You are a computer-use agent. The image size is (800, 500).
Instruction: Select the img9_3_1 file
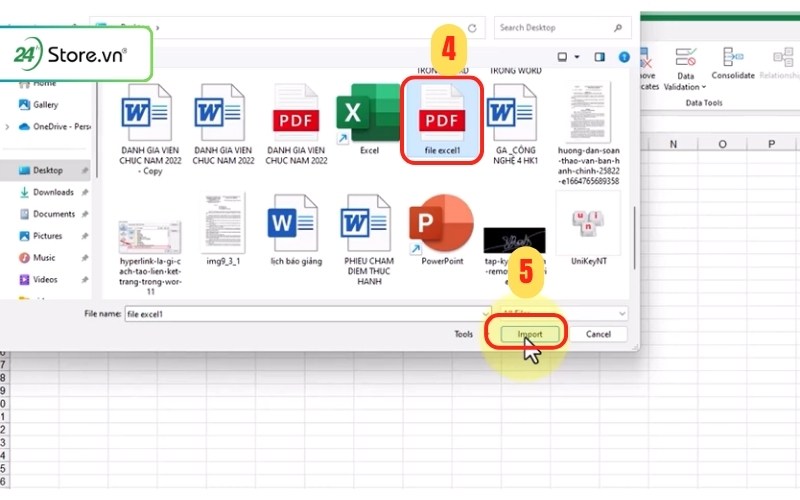click(x=223, y=230)
